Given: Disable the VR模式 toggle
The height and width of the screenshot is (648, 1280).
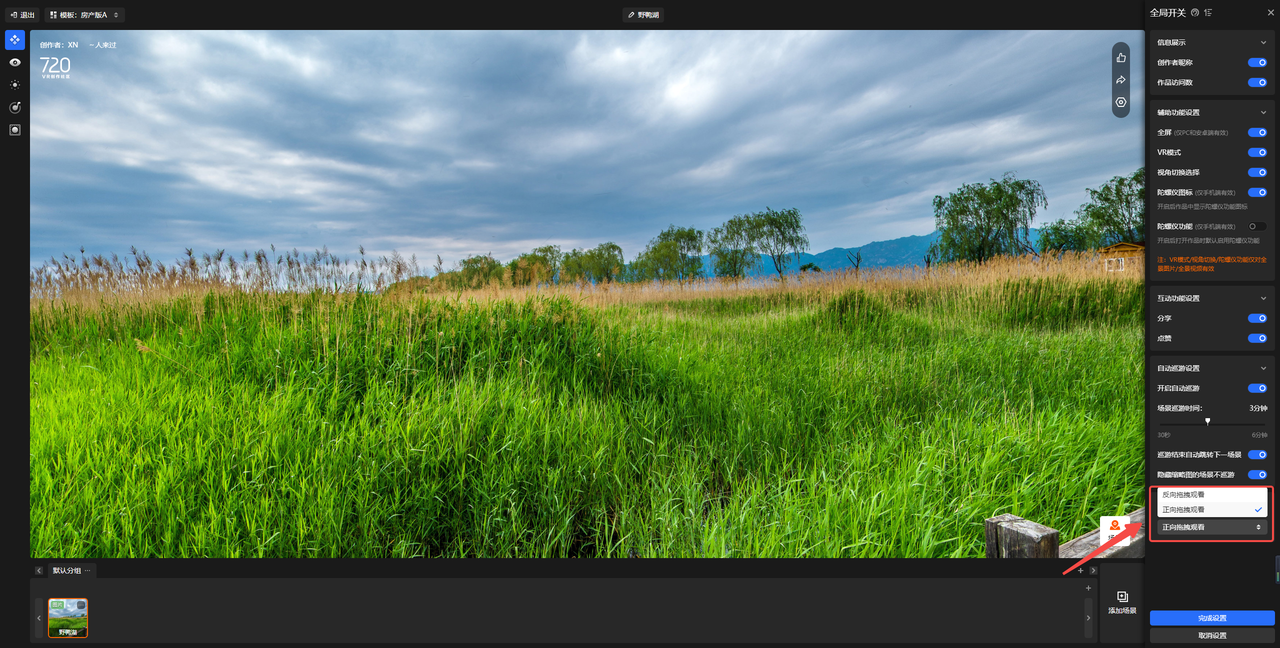Looking at the screenshot, I should pos(1257,152).
